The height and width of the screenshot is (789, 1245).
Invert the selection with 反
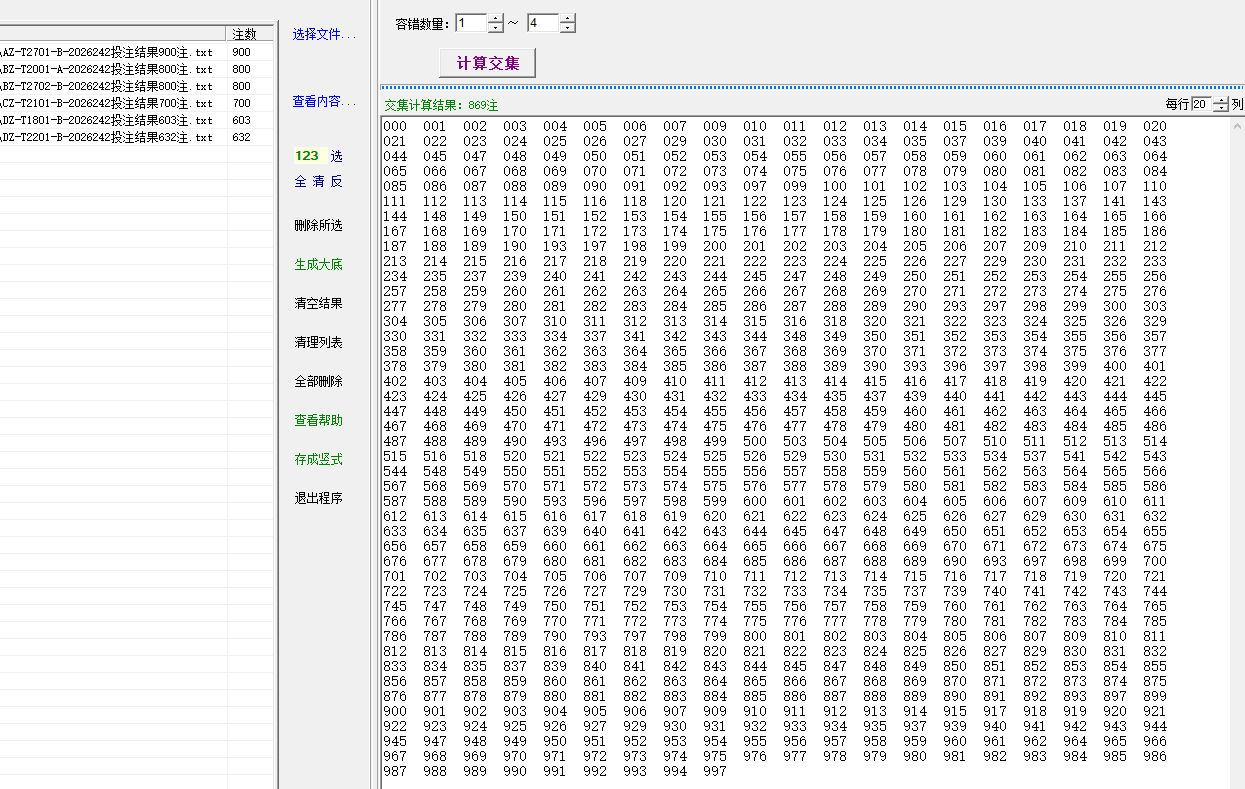pos(336,181)
